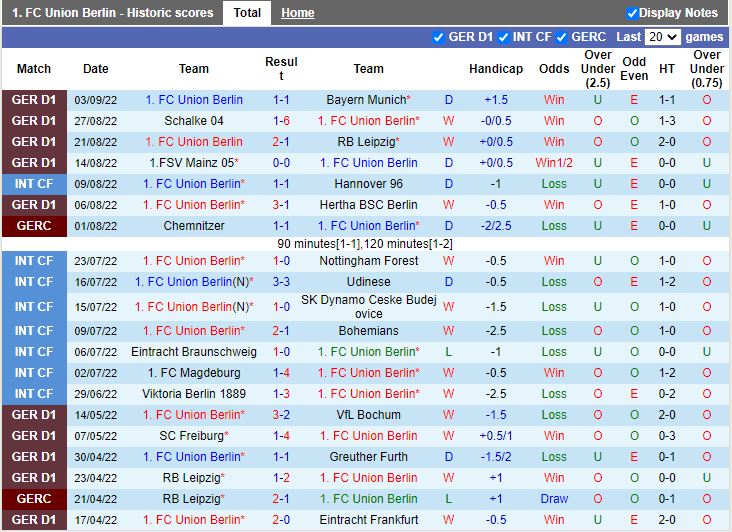
Task: Switch to the Total tab
Action: click(247, 13)
